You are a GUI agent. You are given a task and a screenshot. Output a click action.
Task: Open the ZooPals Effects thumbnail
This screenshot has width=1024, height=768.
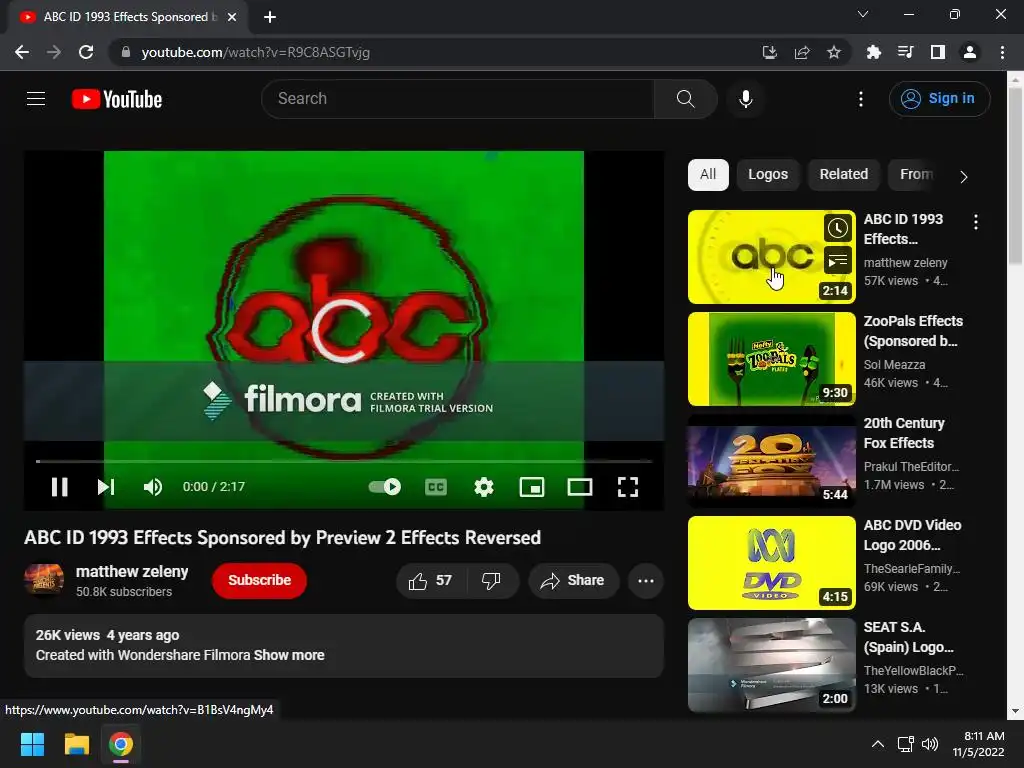(771, 359)
